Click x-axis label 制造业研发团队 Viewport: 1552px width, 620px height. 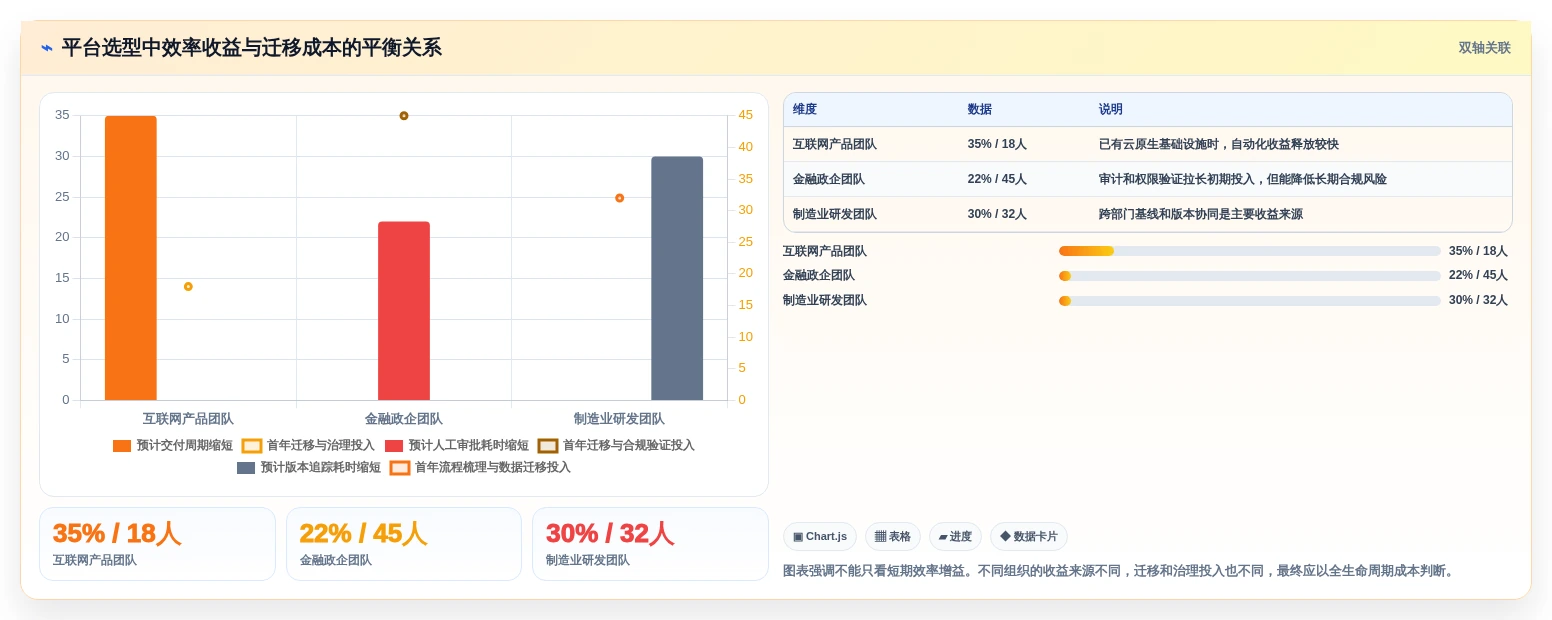[x=619, y=419]
